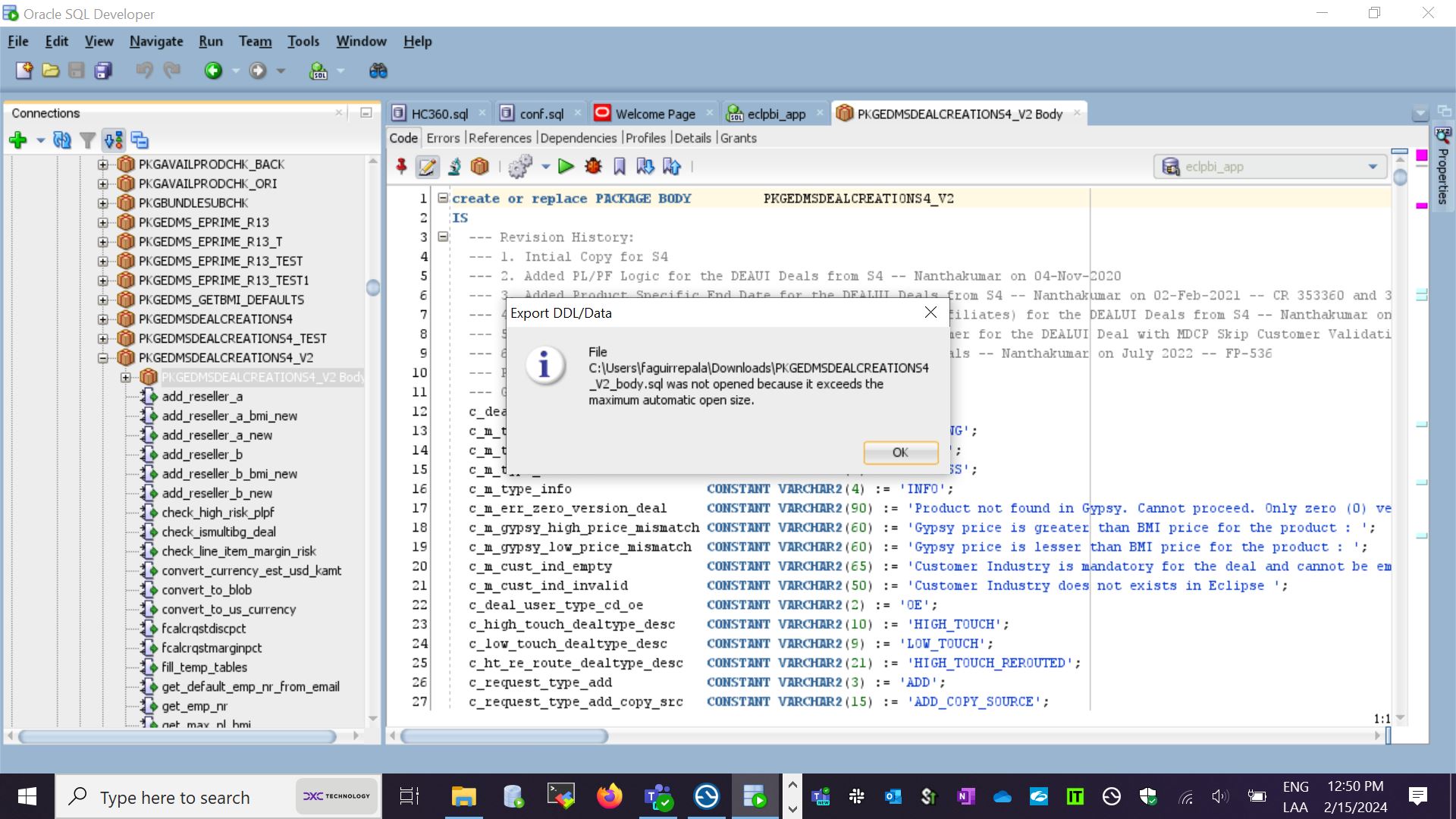This screenshot has height=819, width=1456.
Task: Open the Dependencies sub-tab
Action: point(578,138)
